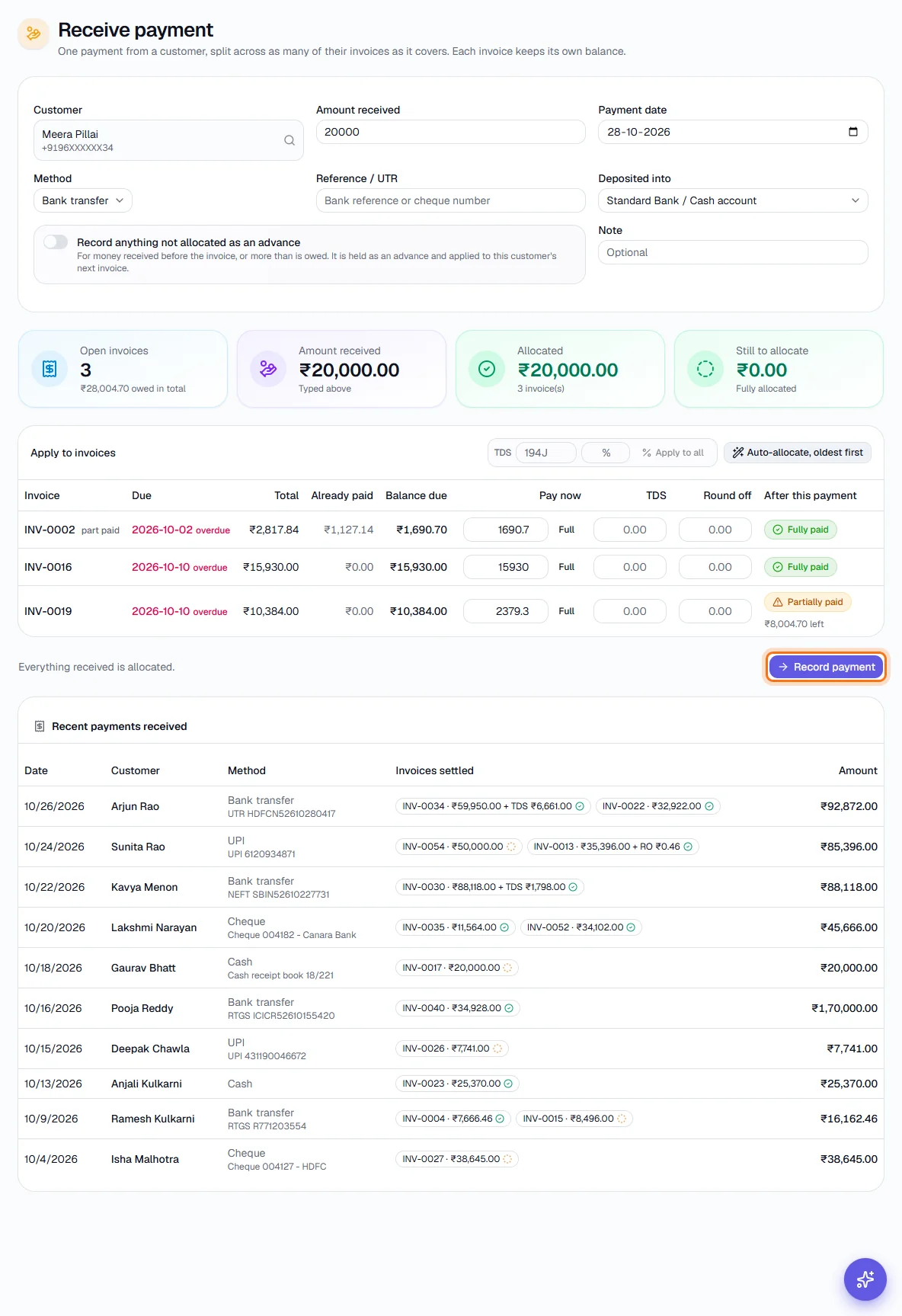Image resolution: width=902 pixels, height=1316 pixels.
Task: Open the Deposited into account dropdown
Action: point(733,200)
